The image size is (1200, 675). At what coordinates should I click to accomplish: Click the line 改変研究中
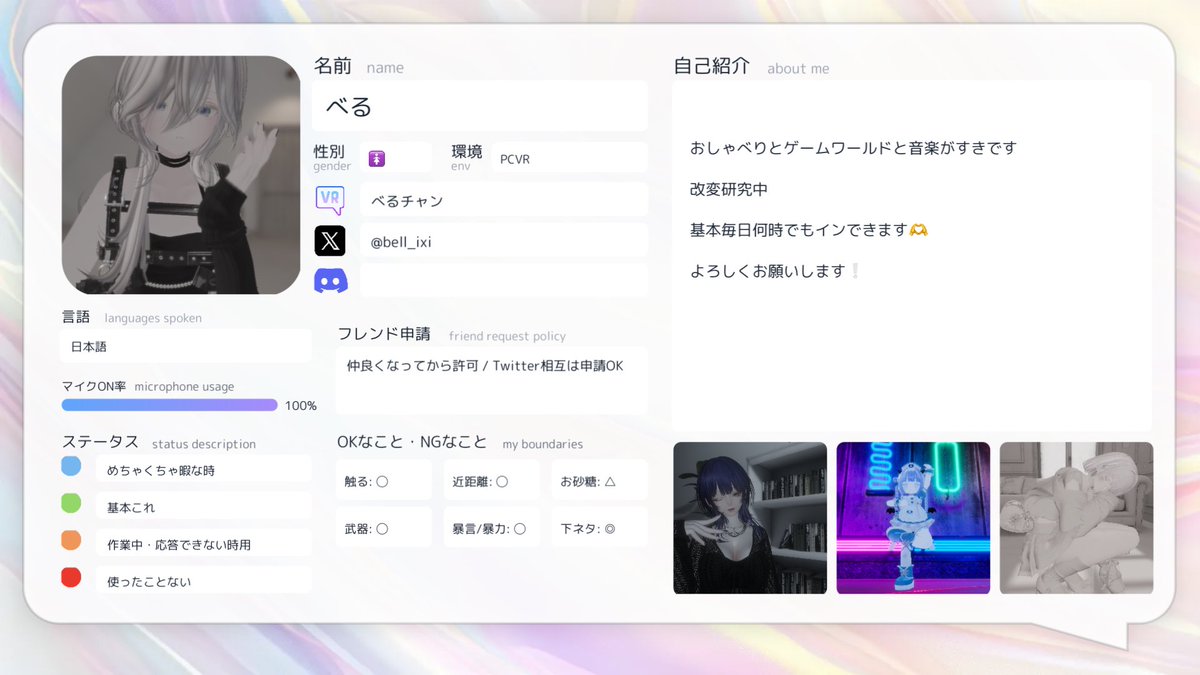pos(729,189)
